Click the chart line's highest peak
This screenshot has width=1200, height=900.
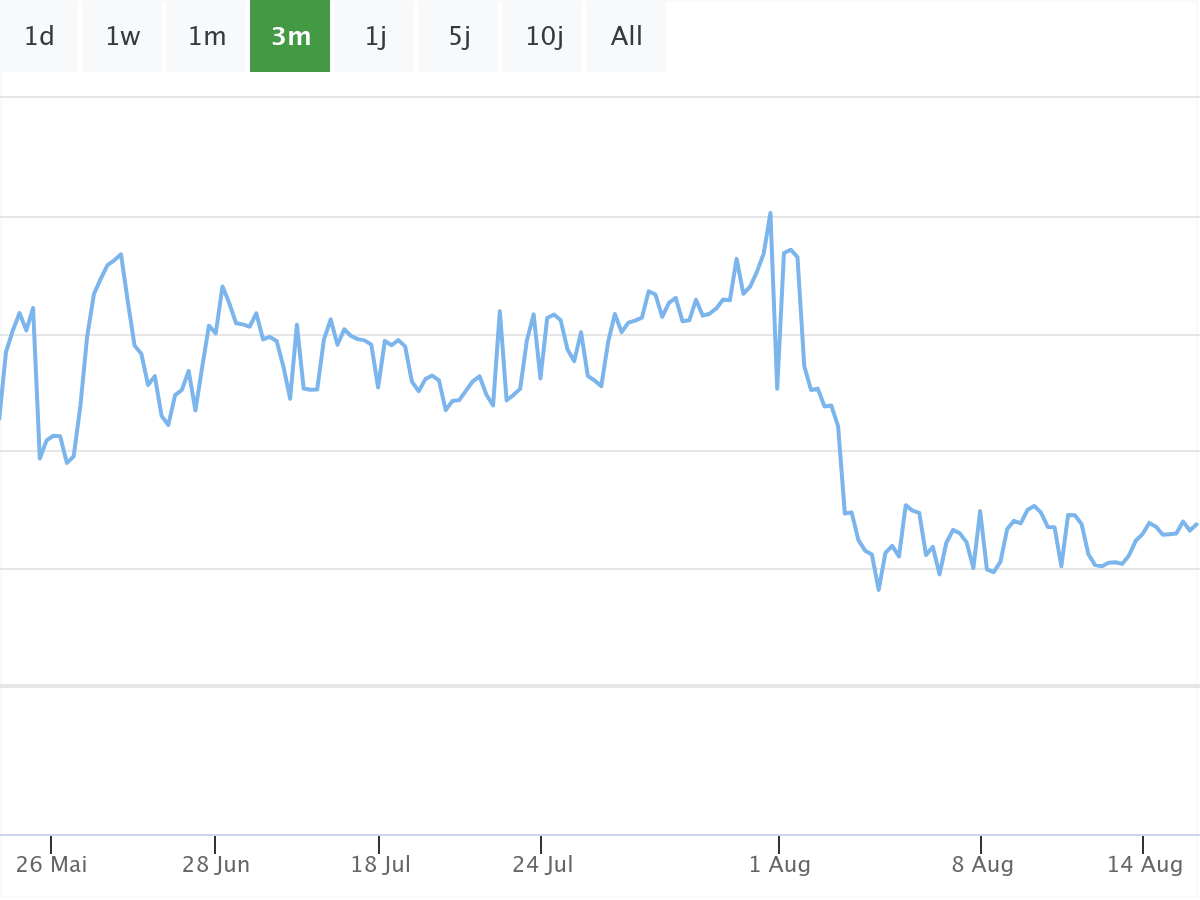pyautogui.click(x=770, y=213)
